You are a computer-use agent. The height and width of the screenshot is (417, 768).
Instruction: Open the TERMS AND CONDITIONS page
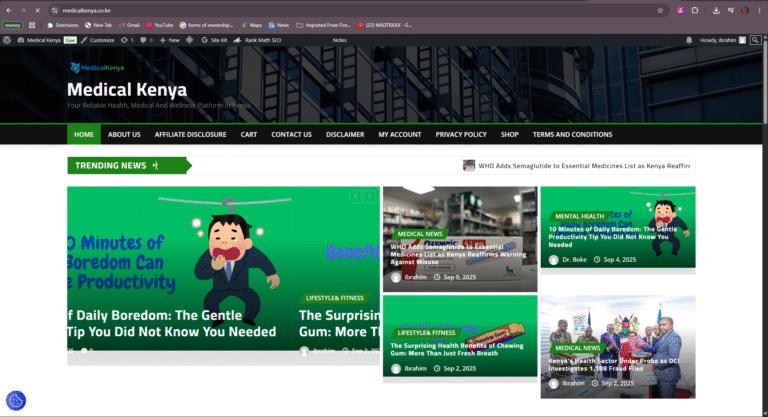click(572, 134)
